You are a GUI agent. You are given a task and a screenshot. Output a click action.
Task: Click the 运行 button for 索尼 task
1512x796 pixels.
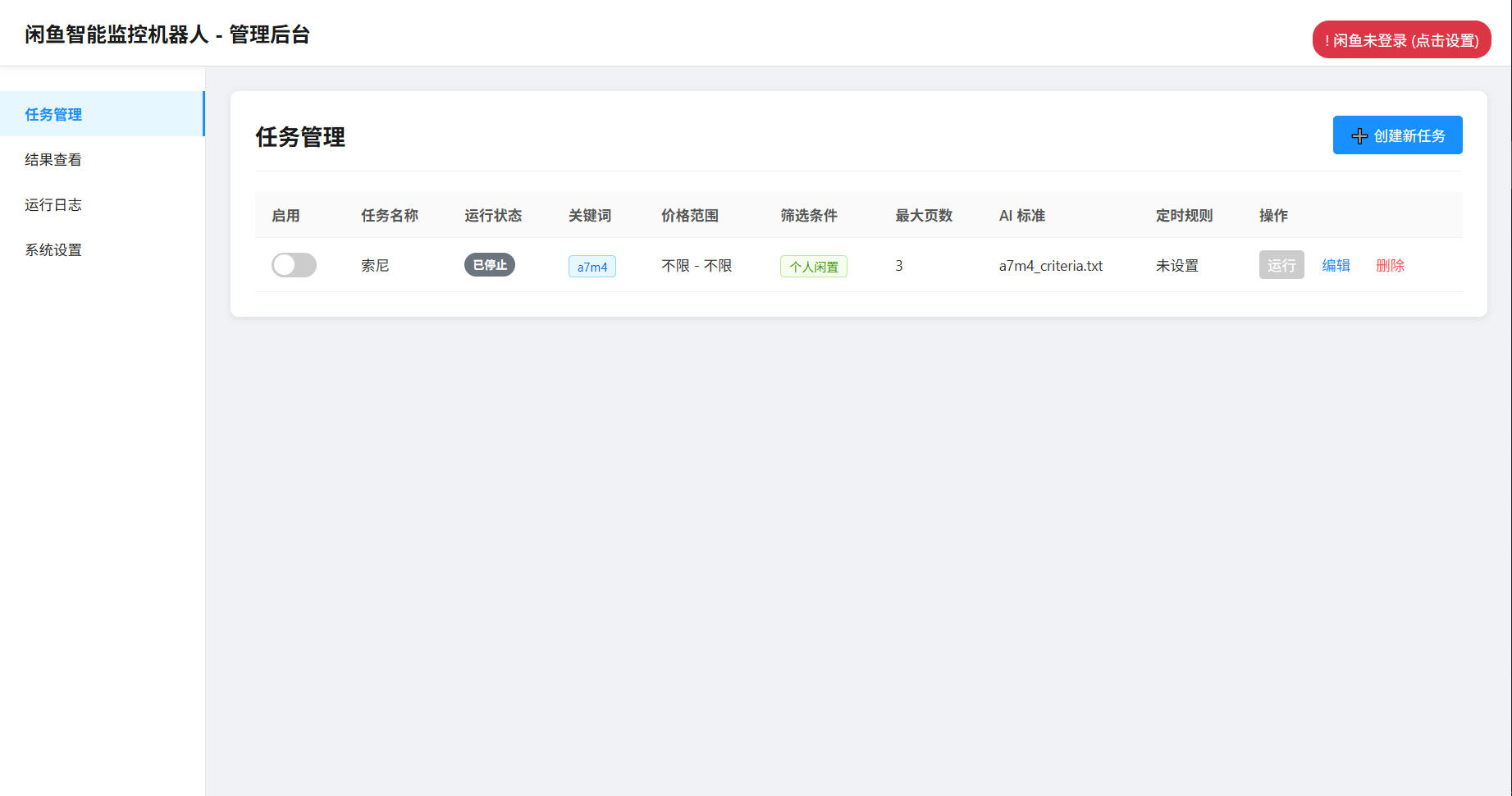point(1281,265)
